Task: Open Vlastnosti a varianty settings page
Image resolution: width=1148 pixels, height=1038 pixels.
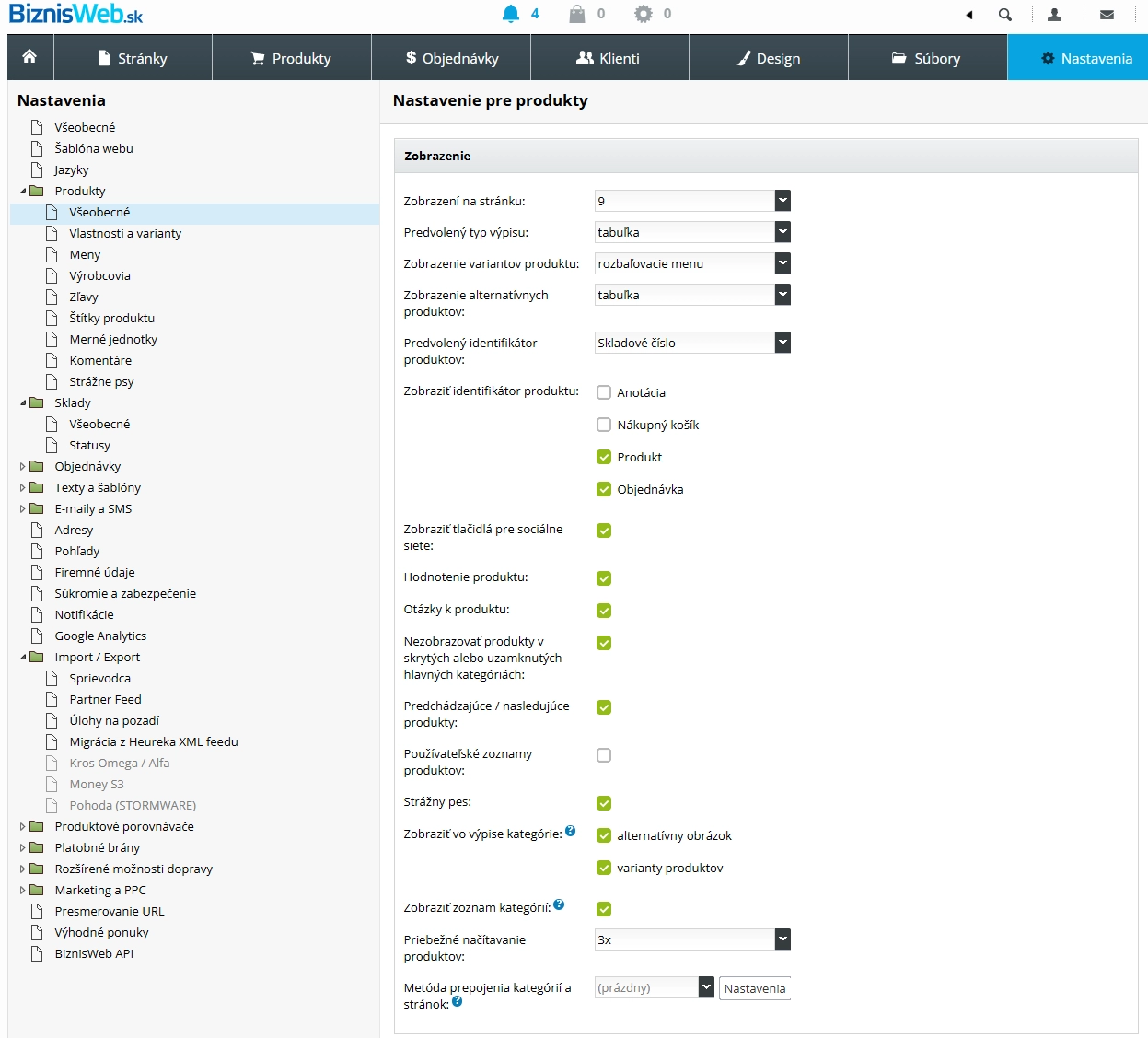Action: click(x=125, y=233)
